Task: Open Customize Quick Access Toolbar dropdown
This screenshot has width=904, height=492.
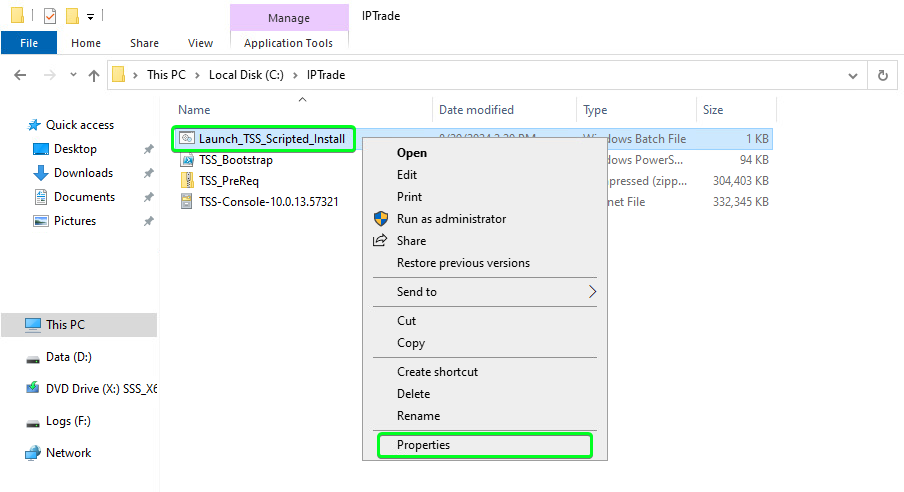Action: 91,17
